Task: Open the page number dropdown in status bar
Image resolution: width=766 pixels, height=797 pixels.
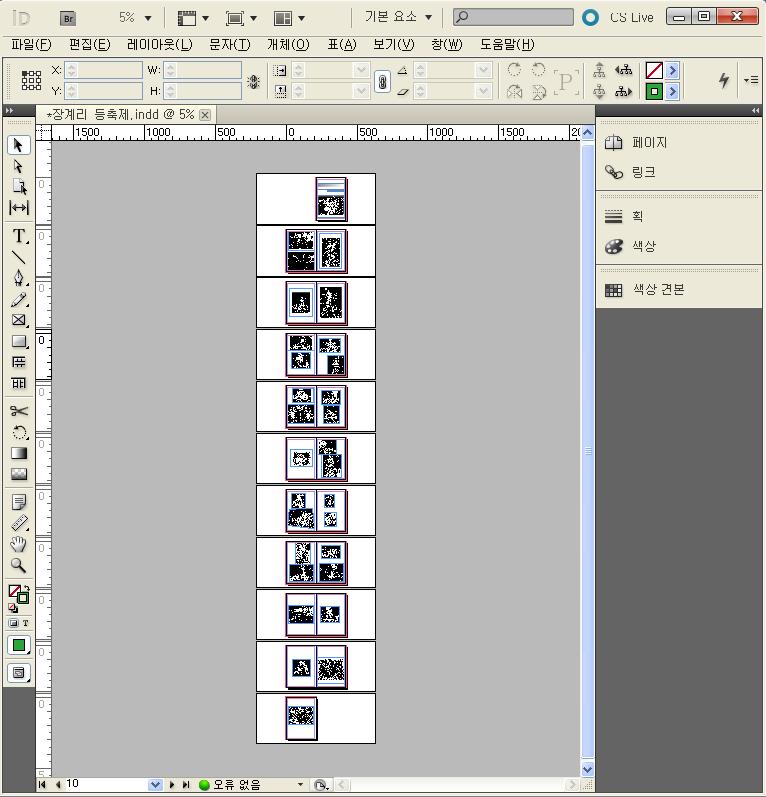Action: tap(155, 785)
